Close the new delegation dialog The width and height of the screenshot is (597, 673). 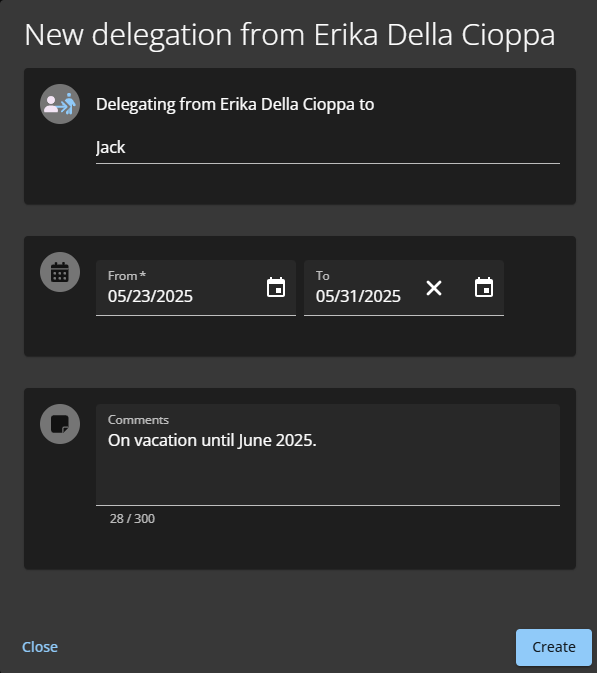pyautogui.click(x=40, y=647)
